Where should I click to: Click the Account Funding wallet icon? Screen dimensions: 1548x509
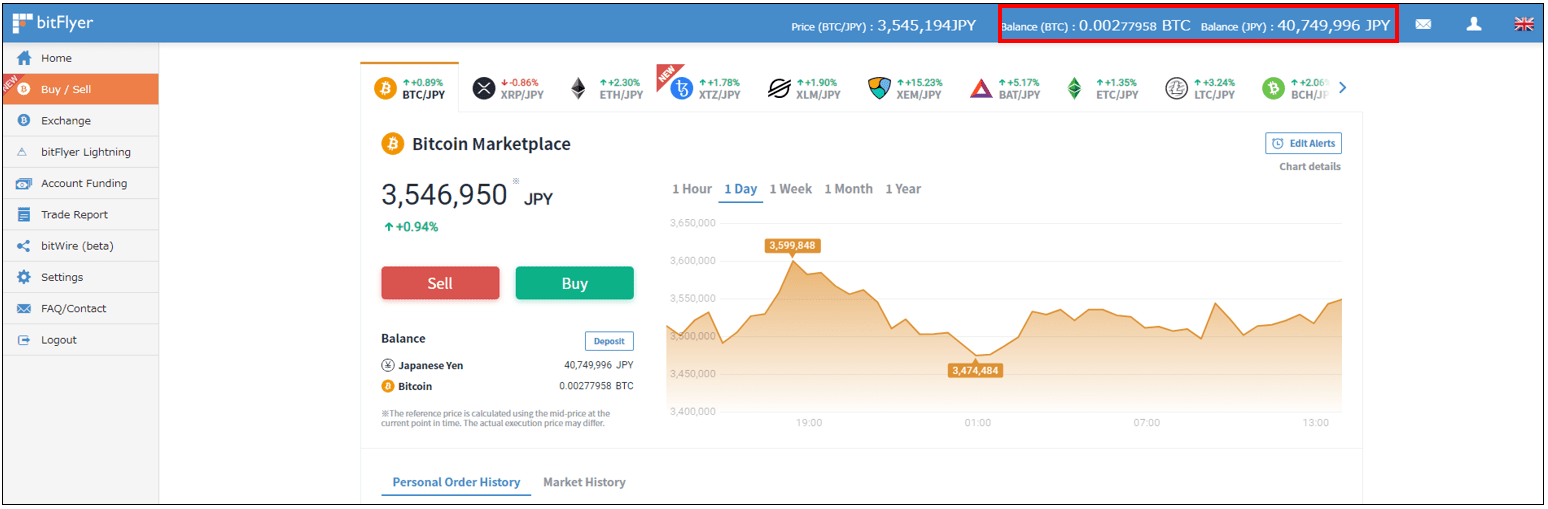24,184
